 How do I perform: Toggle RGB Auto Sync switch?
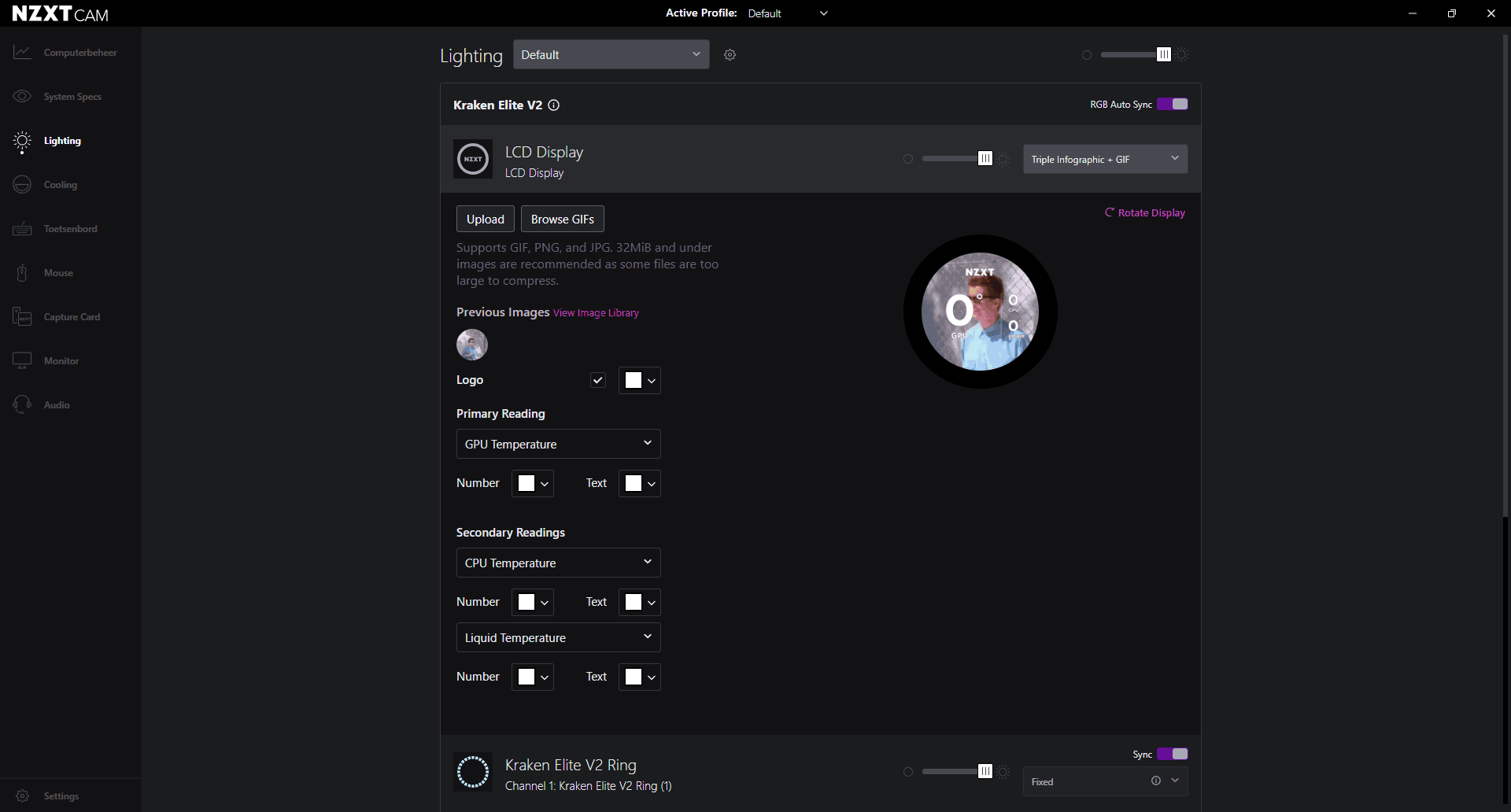tap(1173, 104)
